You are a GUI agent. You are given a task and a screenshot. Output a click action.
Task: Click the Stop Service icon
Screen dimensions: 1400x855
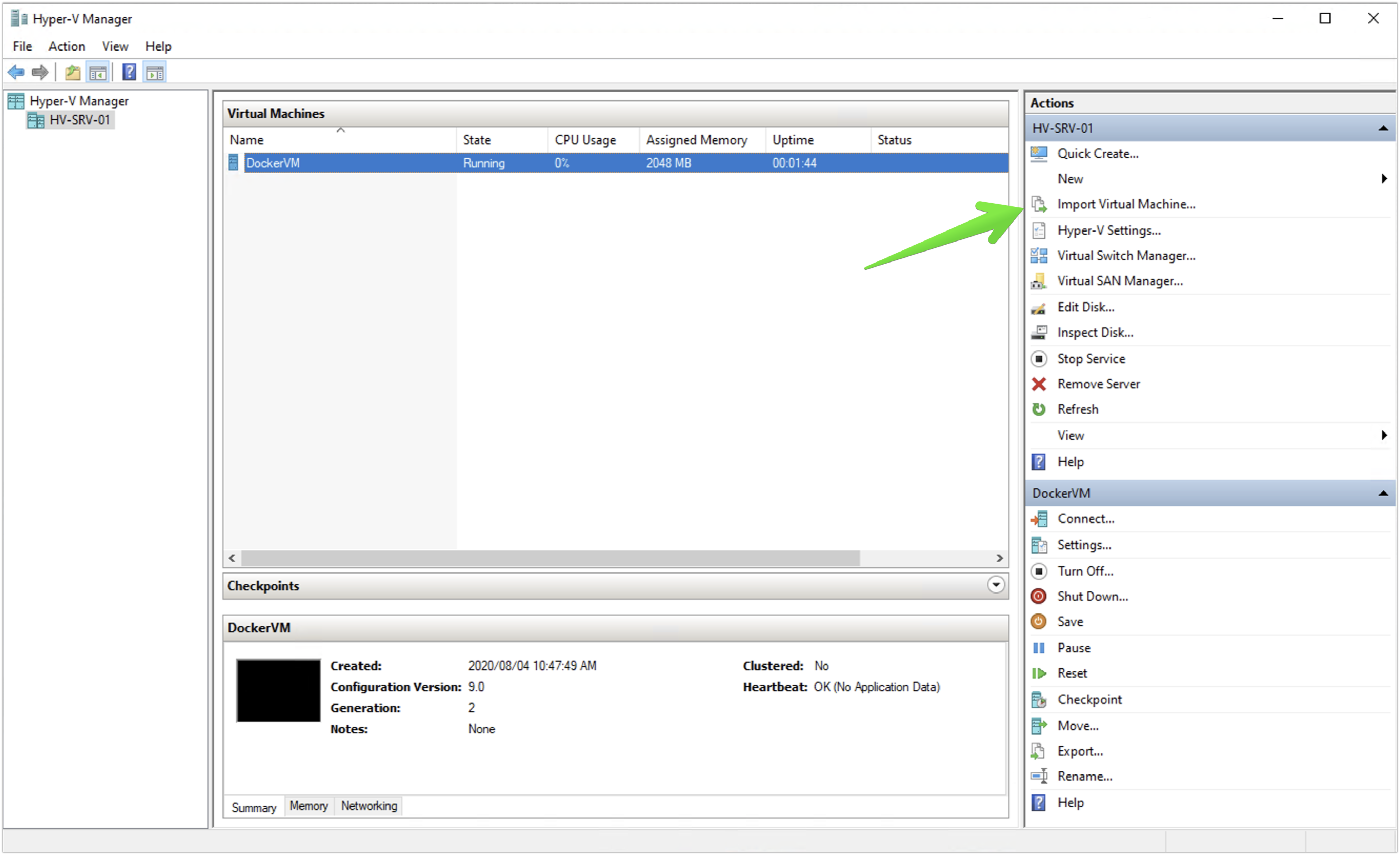pos(1039,359)
